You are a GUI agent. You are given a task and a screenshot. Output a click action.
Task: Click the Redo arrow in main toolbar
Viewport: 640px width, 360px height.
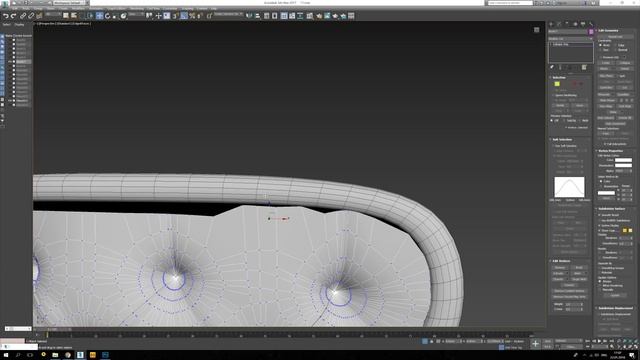click(x=13, y=16)
